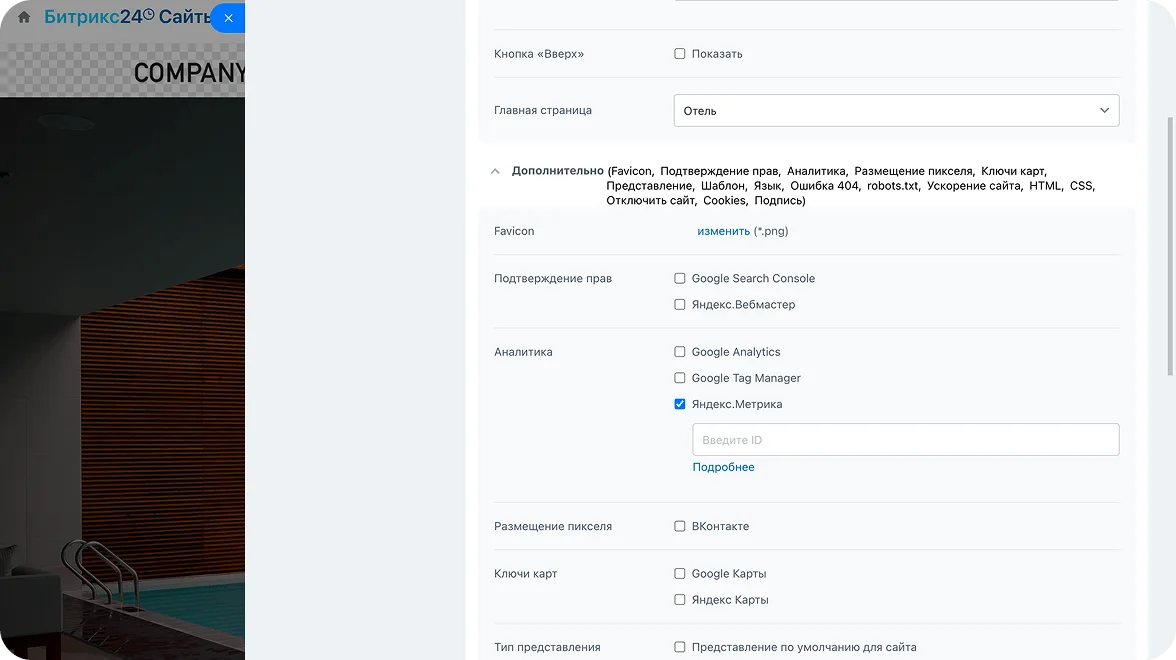Uncheck the Яндекс.Метрика checkbox
This screenshot has height=660, width=1176.
click(x=680, y=404)
